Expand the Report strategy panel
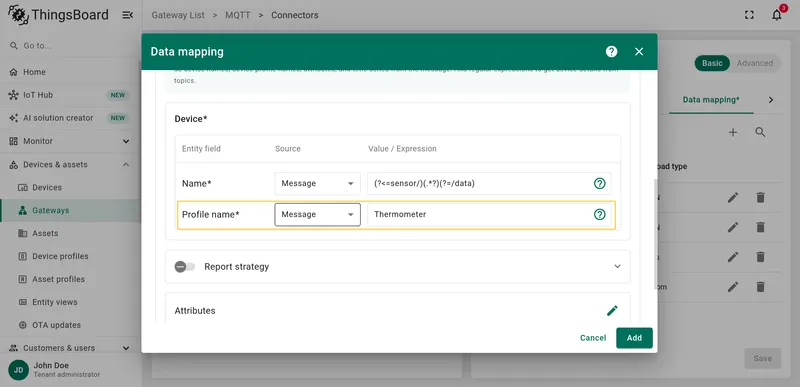 [617, 267]
